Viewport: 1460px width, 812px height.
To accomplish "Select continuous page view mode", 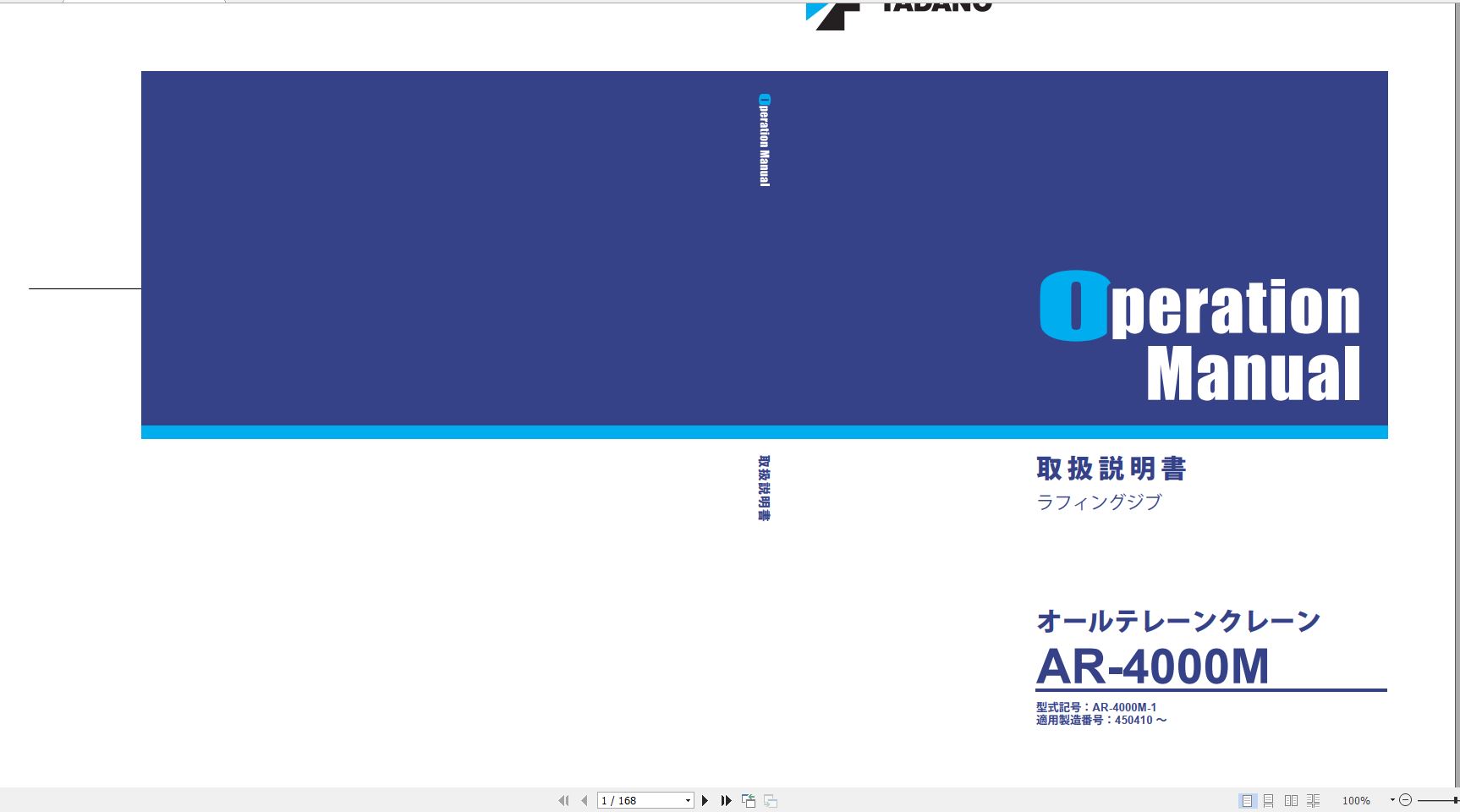I will point(1268,800).
